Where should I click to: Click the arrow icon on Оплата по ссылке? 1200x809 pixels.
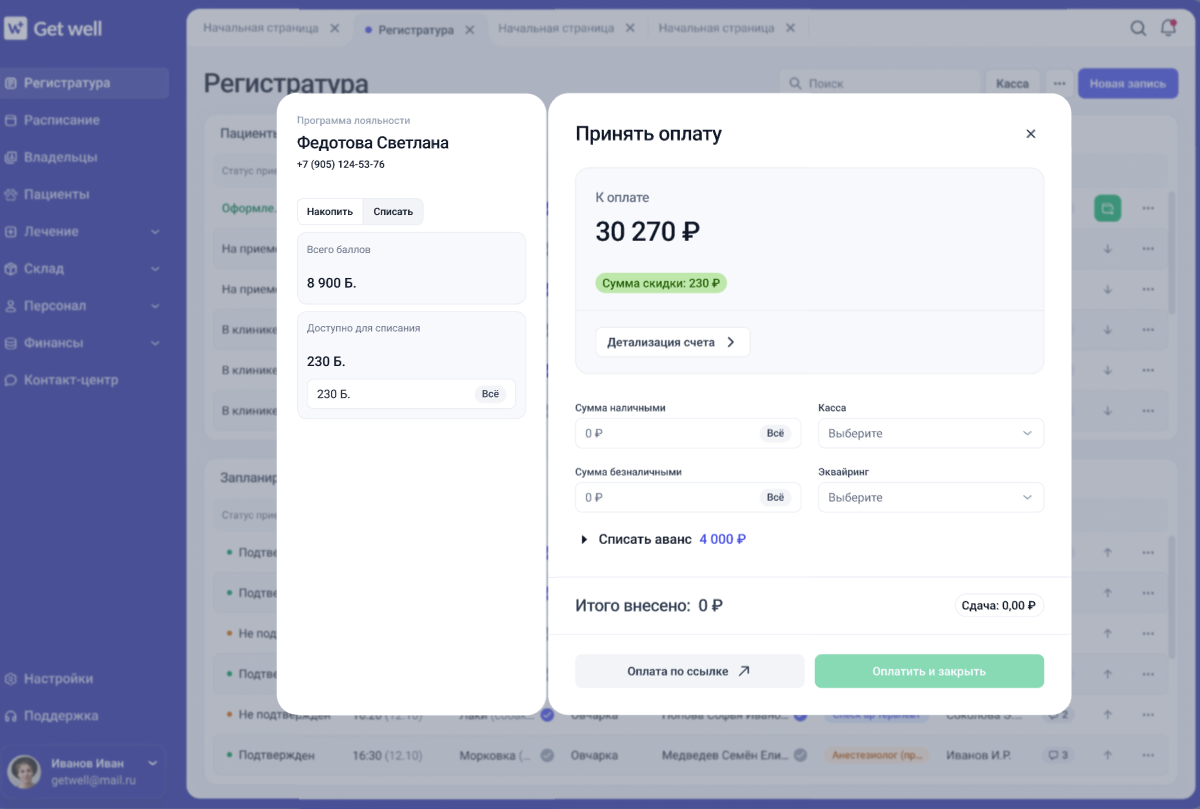(x=743, y=671)
